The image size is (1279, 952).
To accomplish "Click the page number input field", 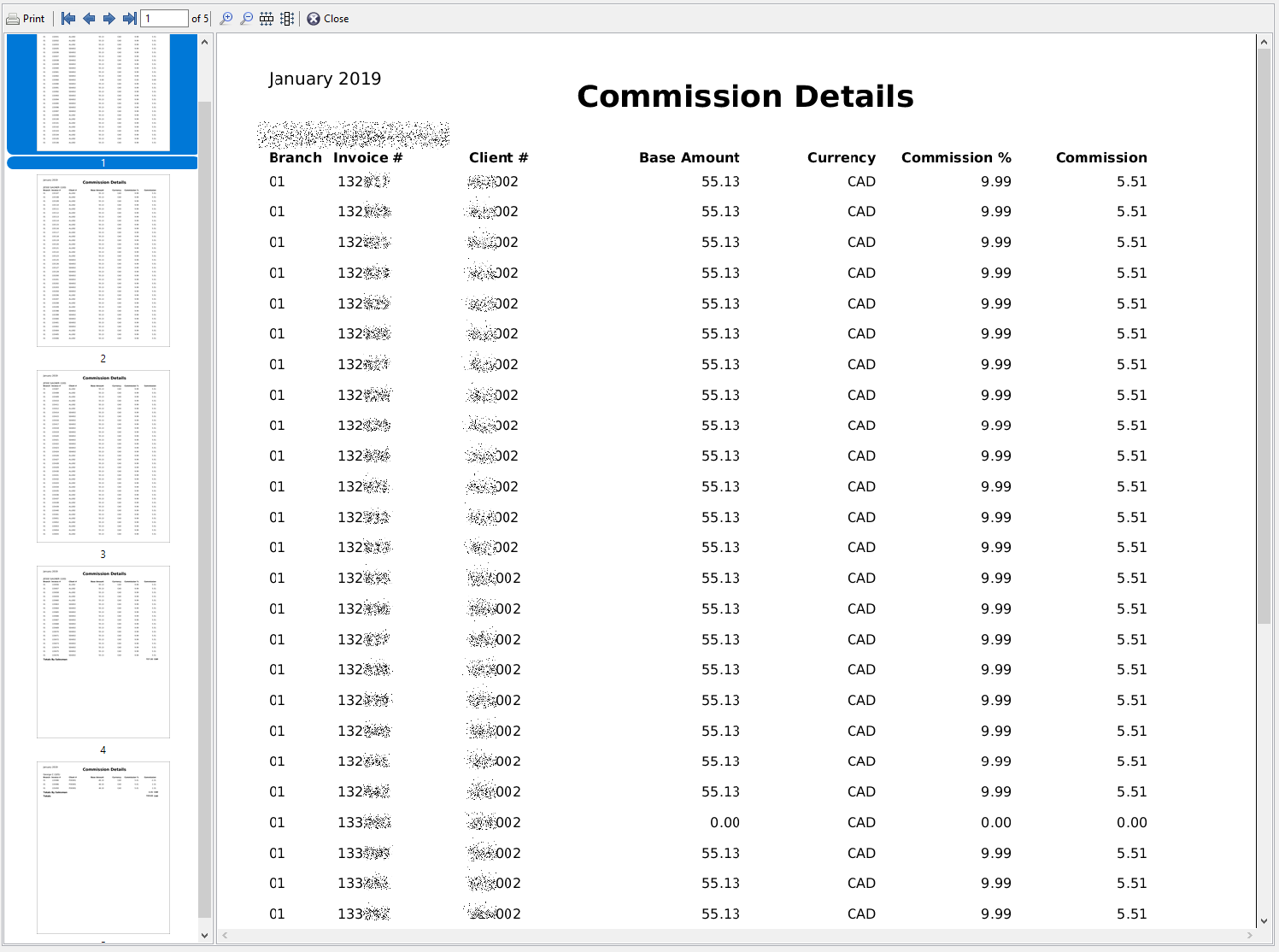I will coord(164,18).
